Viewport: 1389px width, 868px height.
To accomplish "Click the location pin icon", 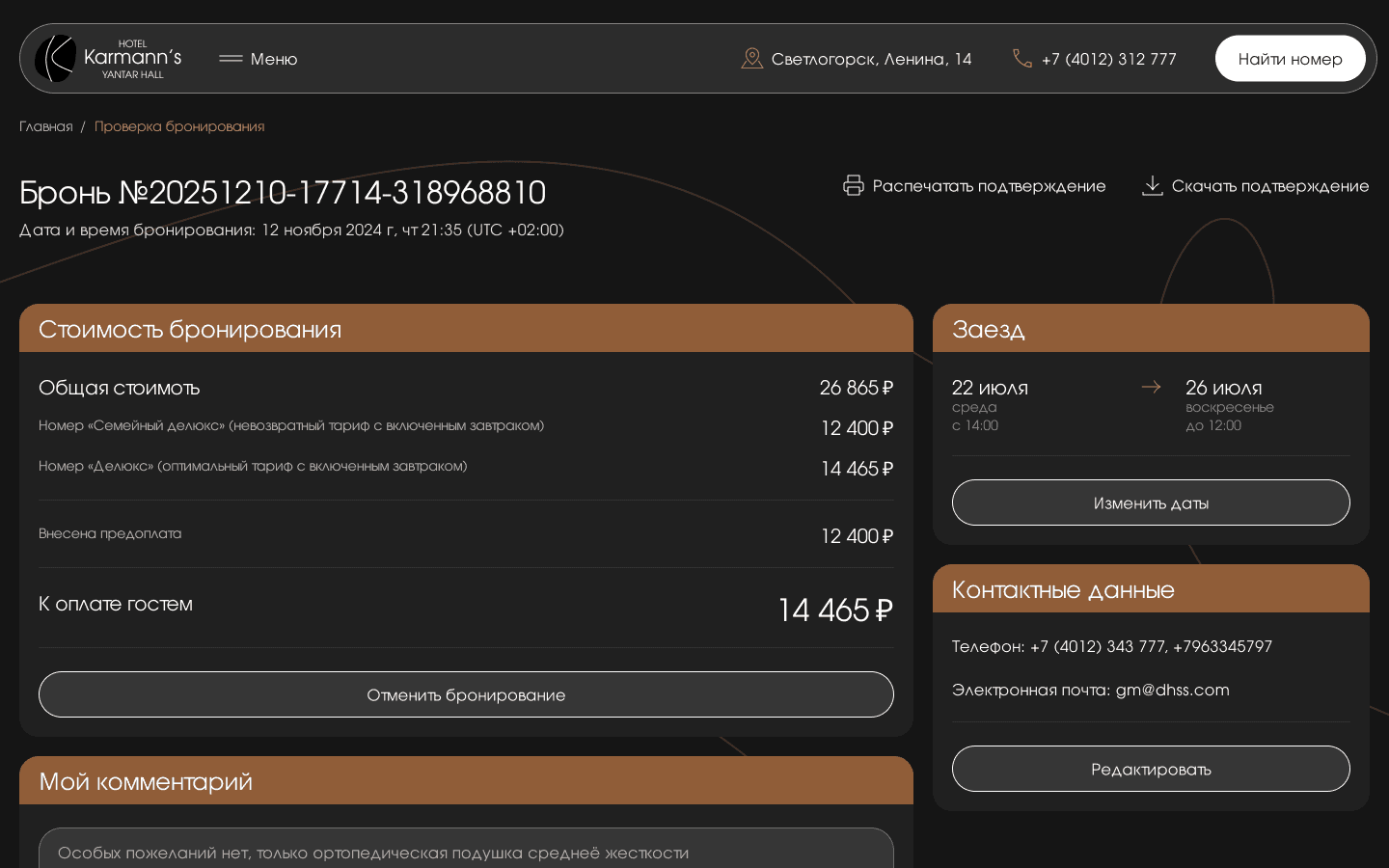I will point(752,58).
